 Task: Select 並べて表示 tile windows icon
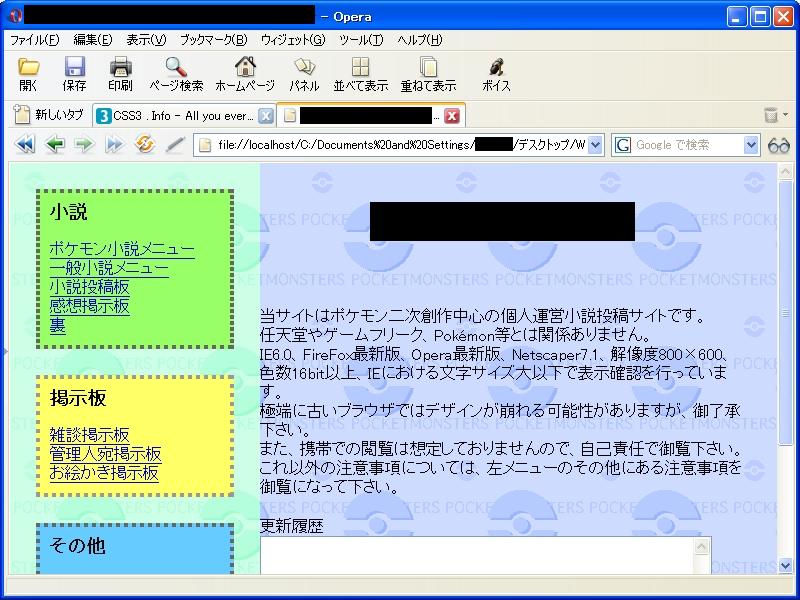point(360,67)
